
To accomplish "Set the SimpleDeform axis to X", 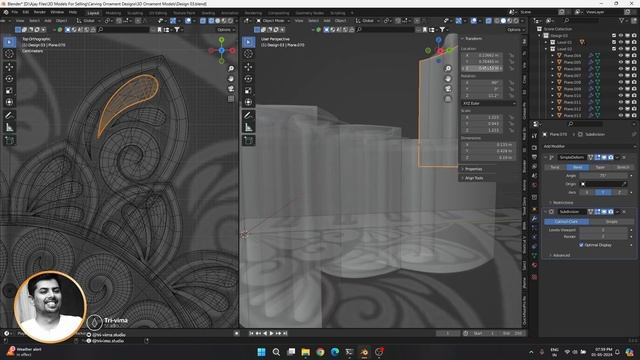I will (587, 192).
